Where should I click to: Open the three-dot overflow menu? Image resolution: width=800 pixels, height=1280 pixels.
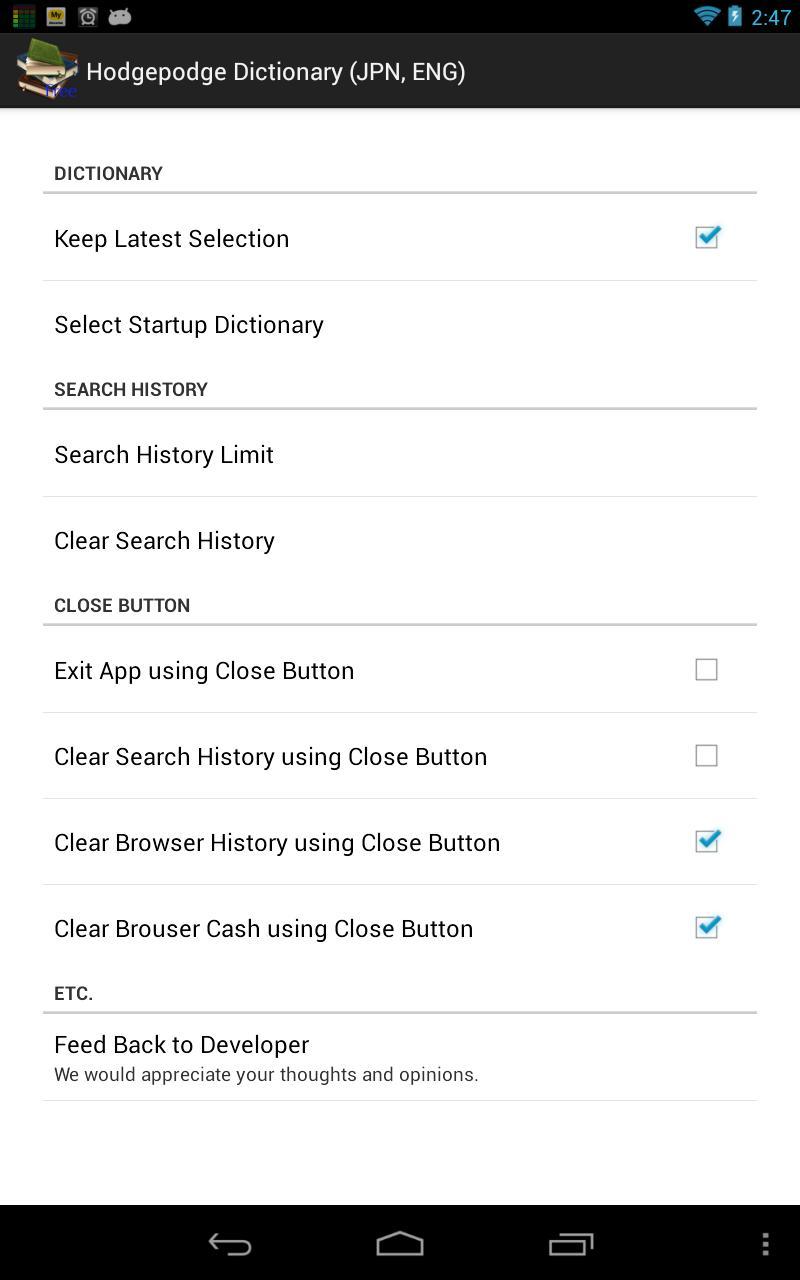(765, 1244)
